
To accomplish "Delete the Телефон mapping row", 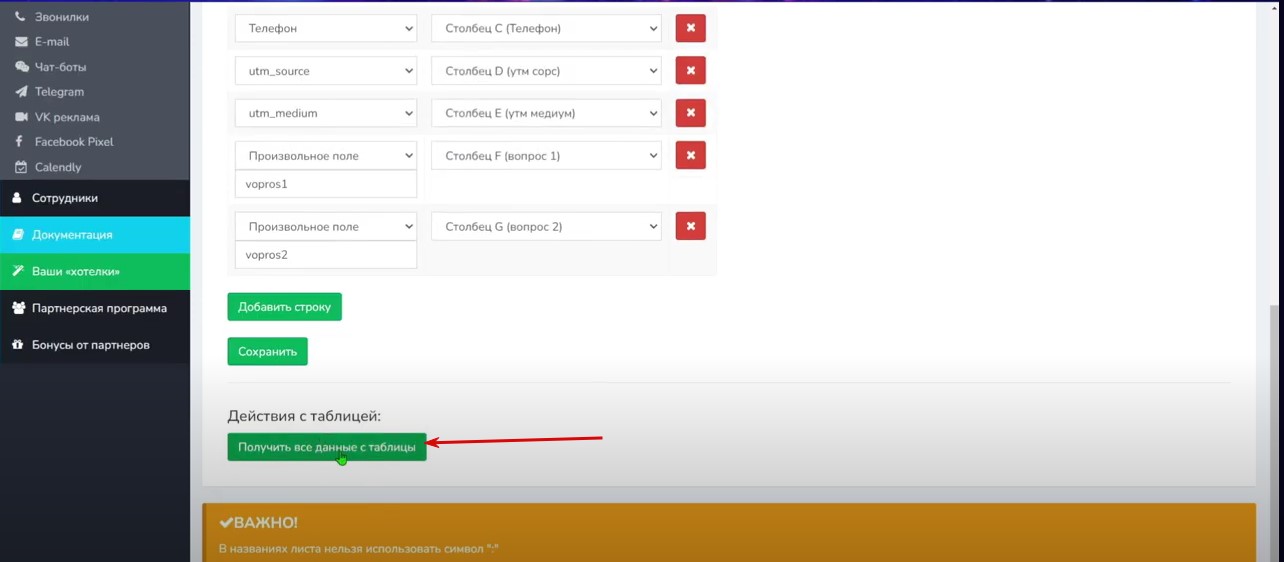I will tap(690, 28).
